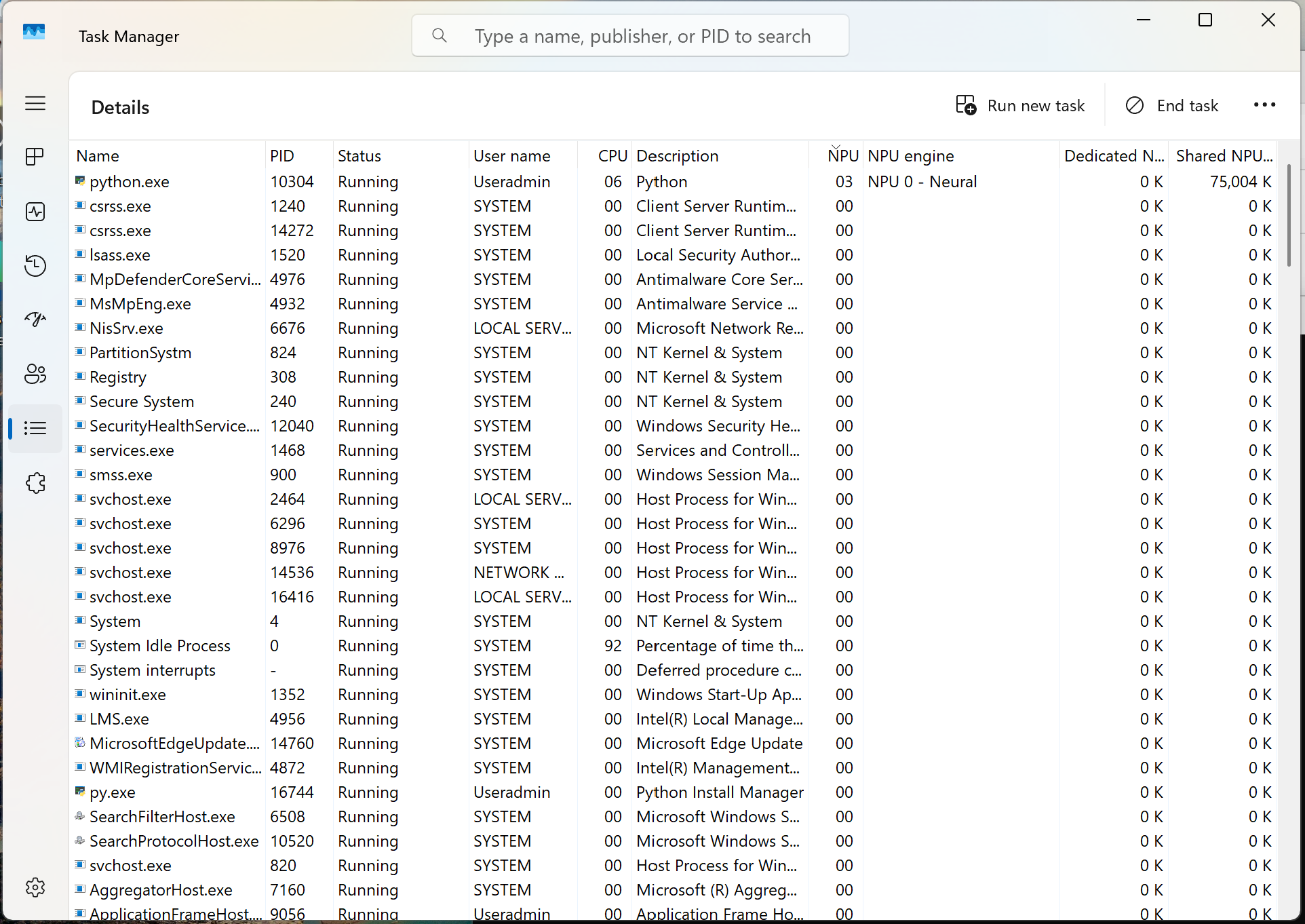The image size is (1305, 924).
Task: Click the vertical scrollbar thumb
Action: click(x=1289, y=216)
